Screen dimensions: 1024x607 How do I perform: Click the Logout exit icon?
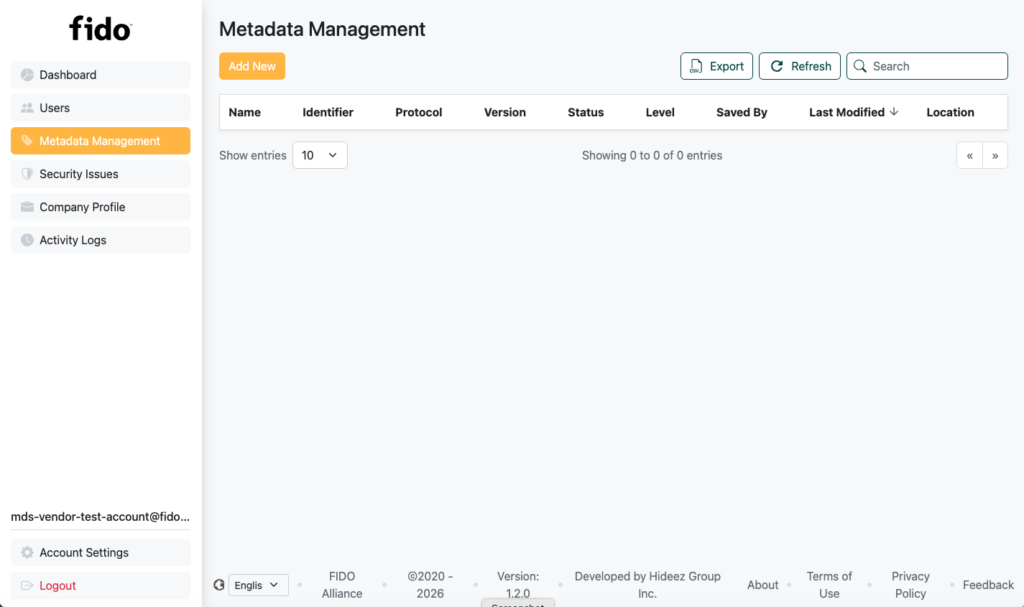[x=27, y=585]
